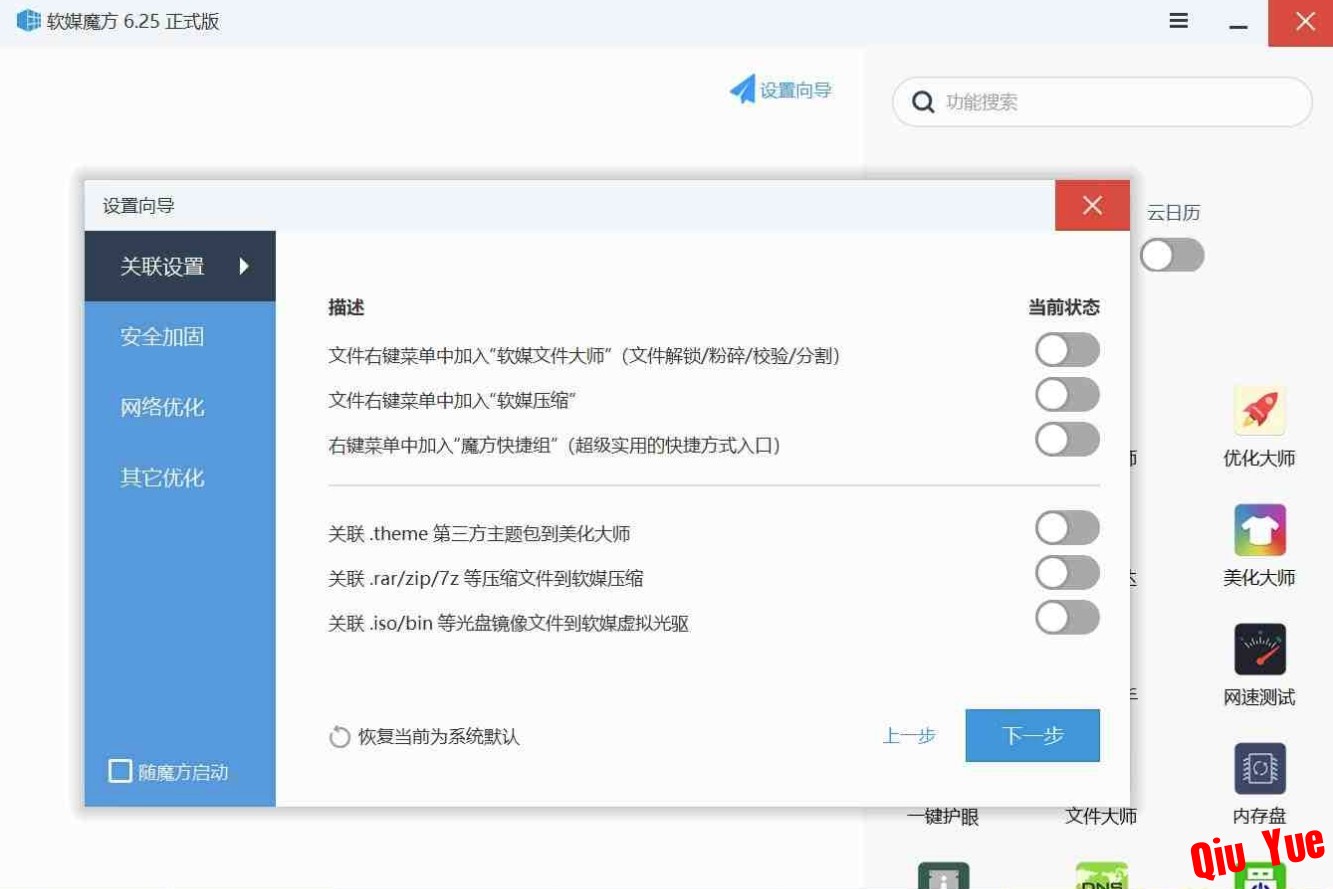Click the 当前状态 column header
Viewport: 1333px width, 889px height.
[x=1064, y=307]
